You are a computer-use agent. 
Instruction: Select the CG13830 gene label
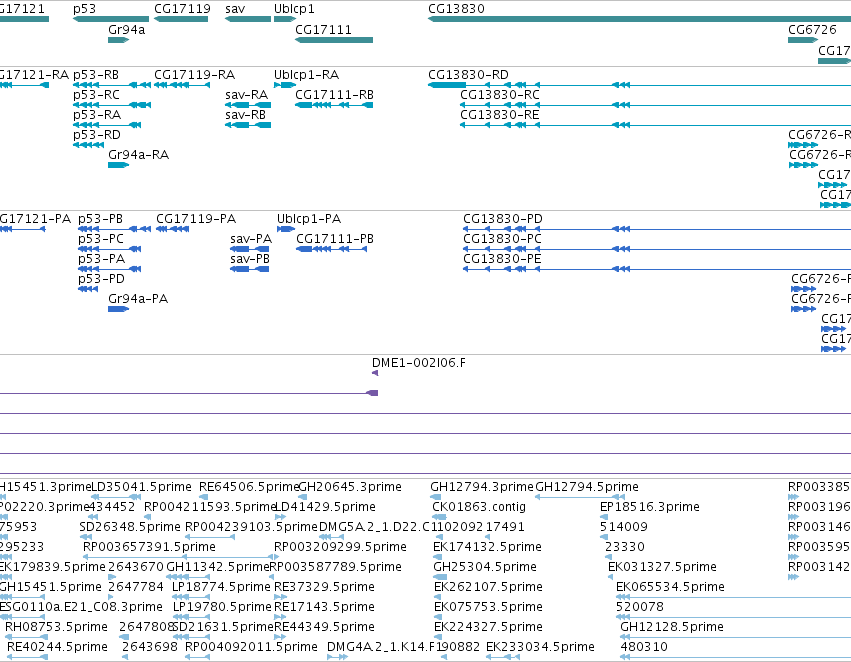(456, 9)
